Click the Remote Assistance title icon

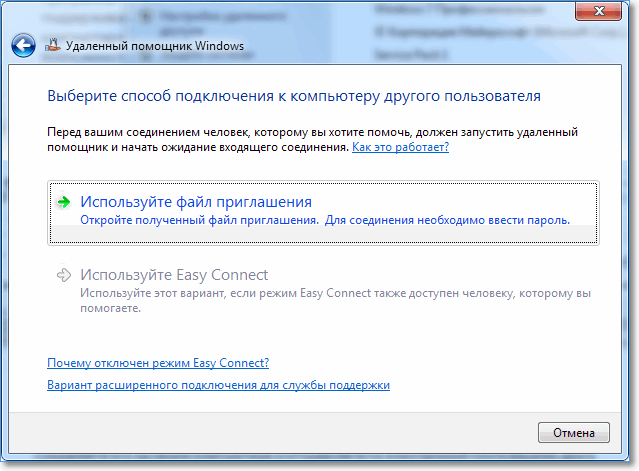click(53, 45)
